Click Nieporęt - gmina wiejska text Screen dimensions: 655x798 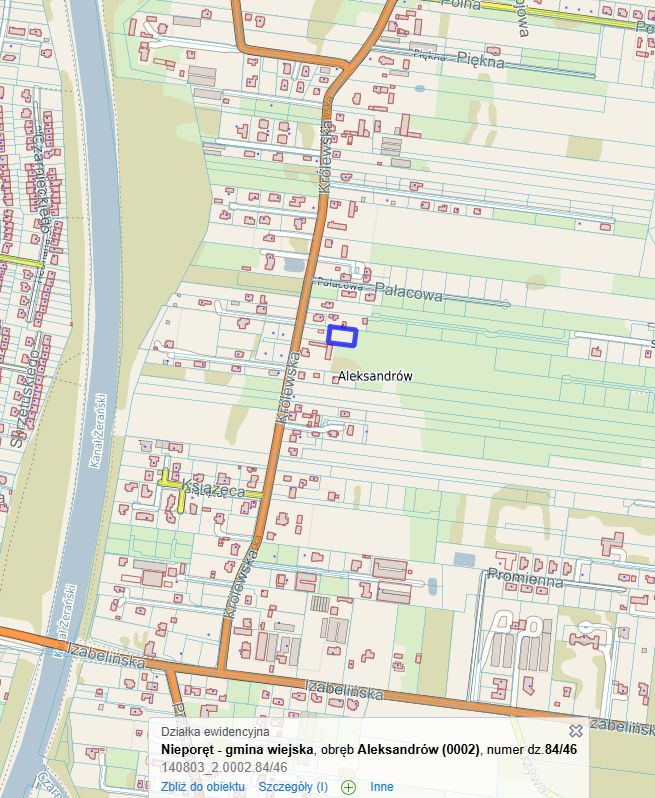tap(237, 749)
